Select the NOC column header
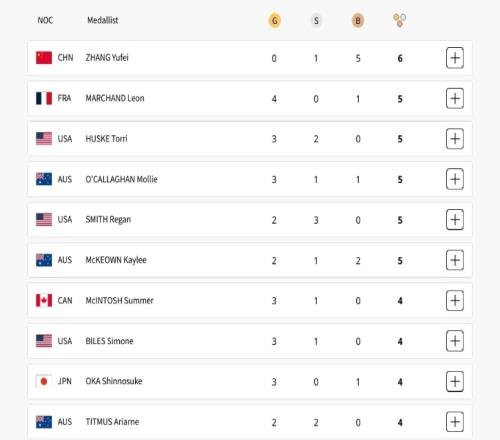The image size is (500, 440). point(45,20)
